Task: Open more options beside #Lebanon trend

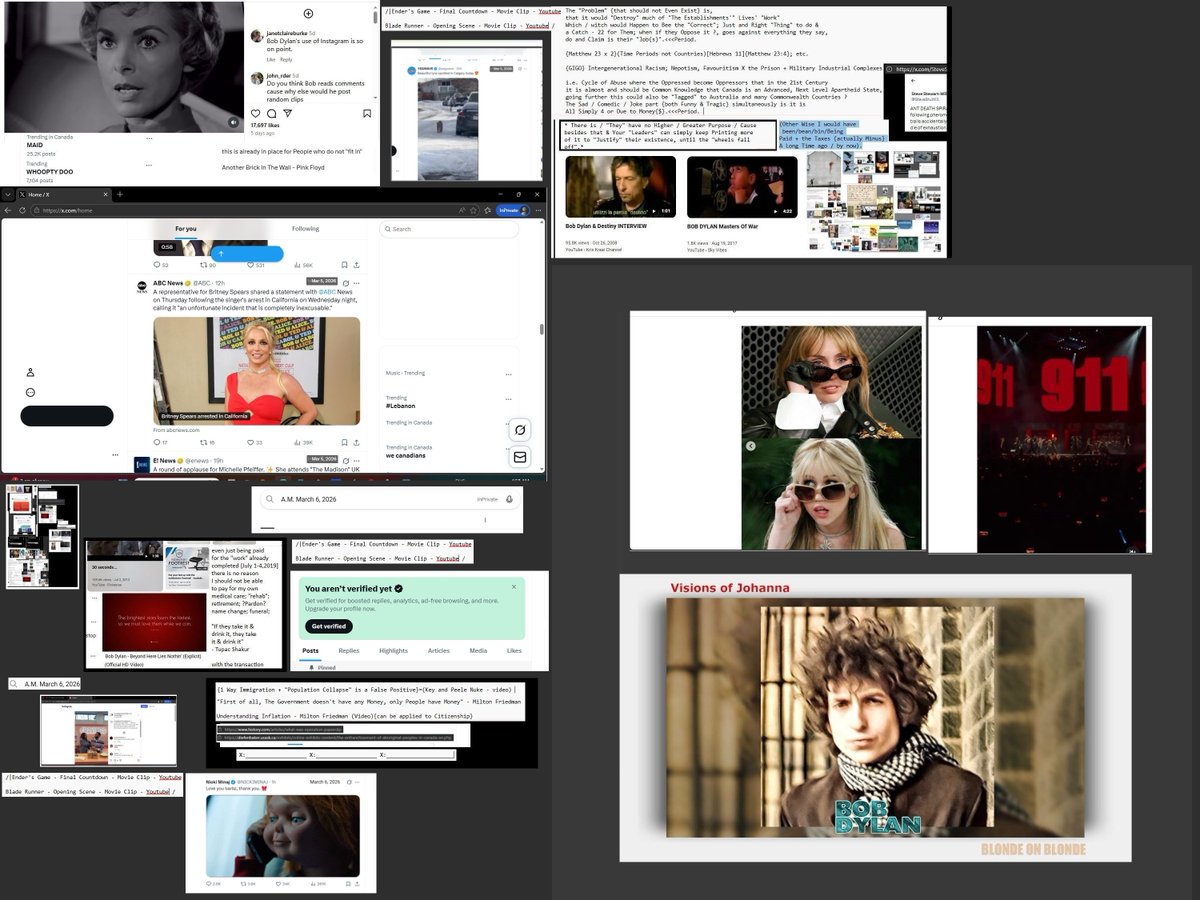Action: [506, 397]
